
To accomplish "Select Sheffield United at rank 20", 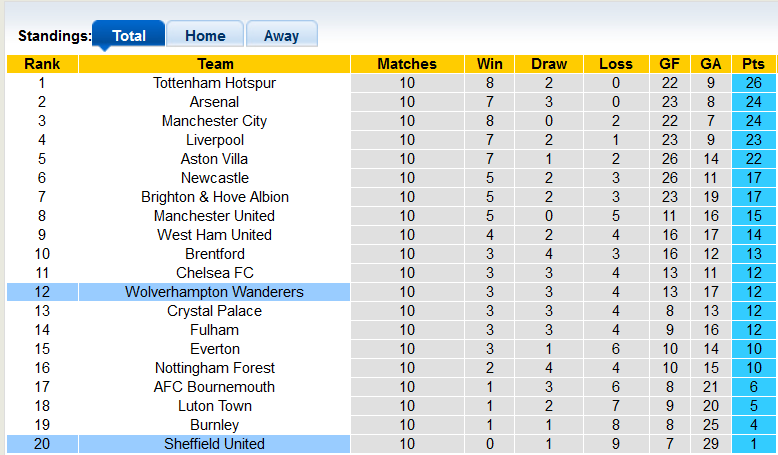I will 214,444.
